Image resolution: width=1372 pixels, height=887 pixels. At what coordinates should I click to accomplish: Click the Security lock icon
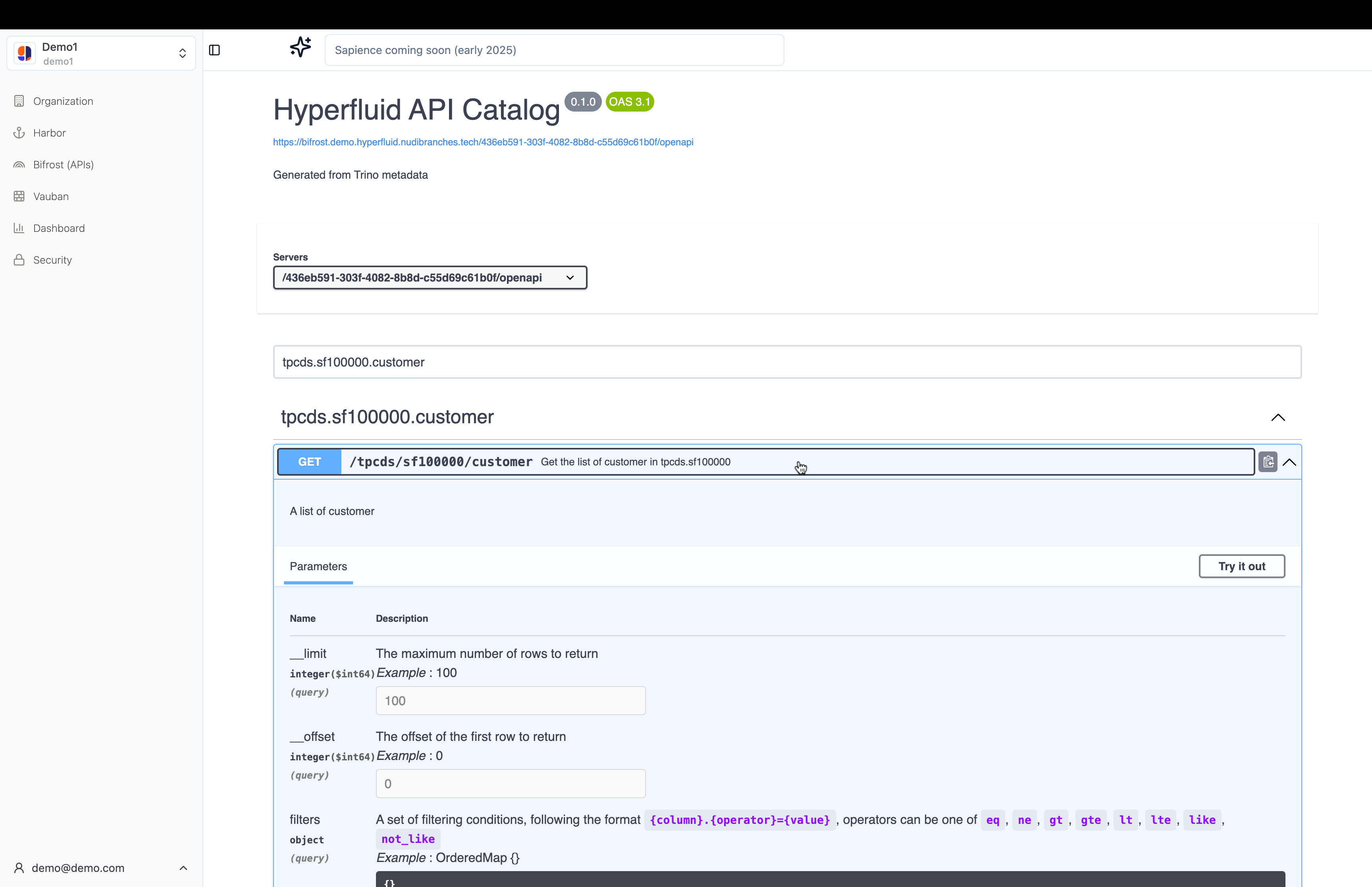[19, 260]
